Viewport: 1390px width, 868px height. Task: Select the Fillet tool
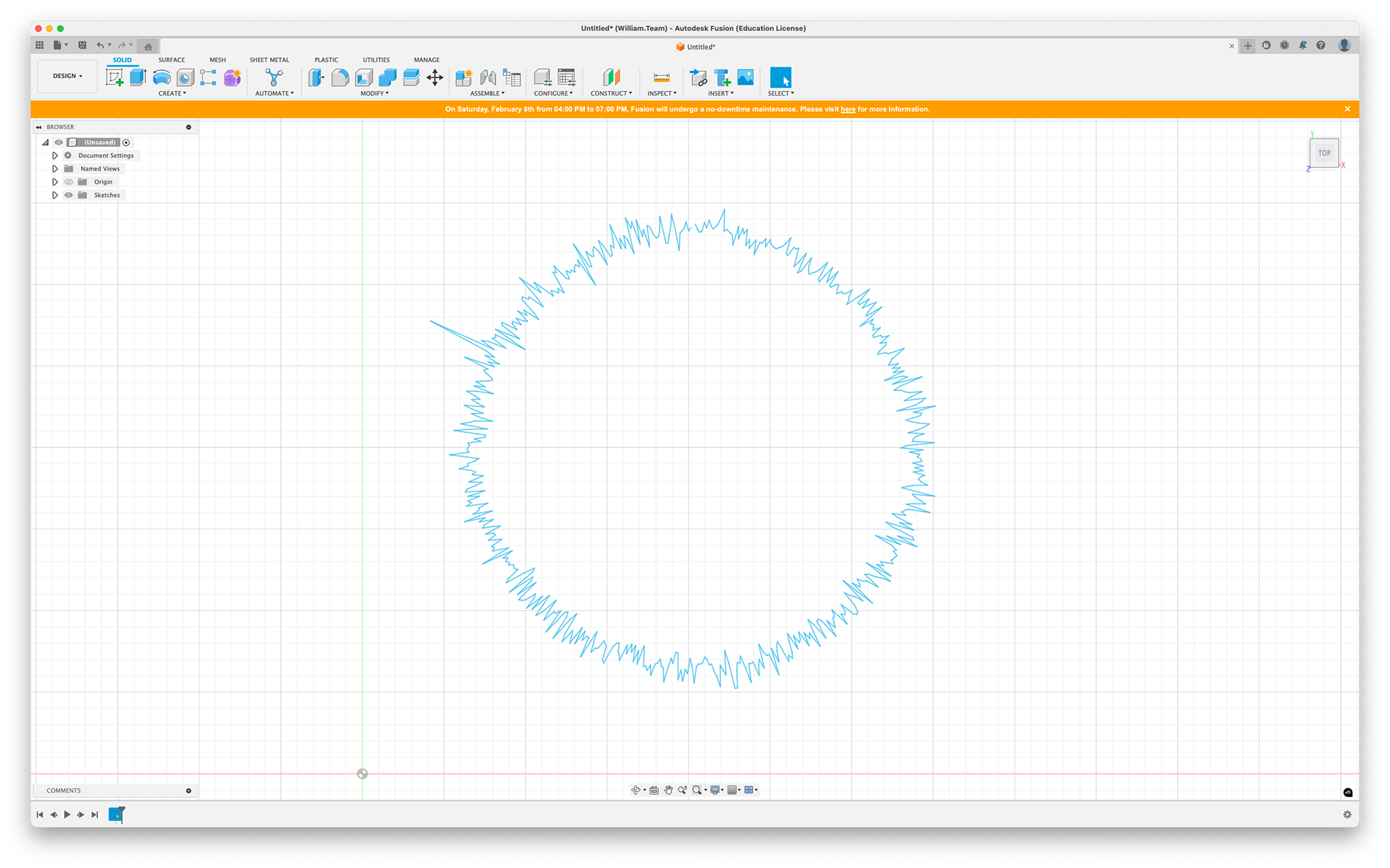pyautogui.click(x=340, y=77)
